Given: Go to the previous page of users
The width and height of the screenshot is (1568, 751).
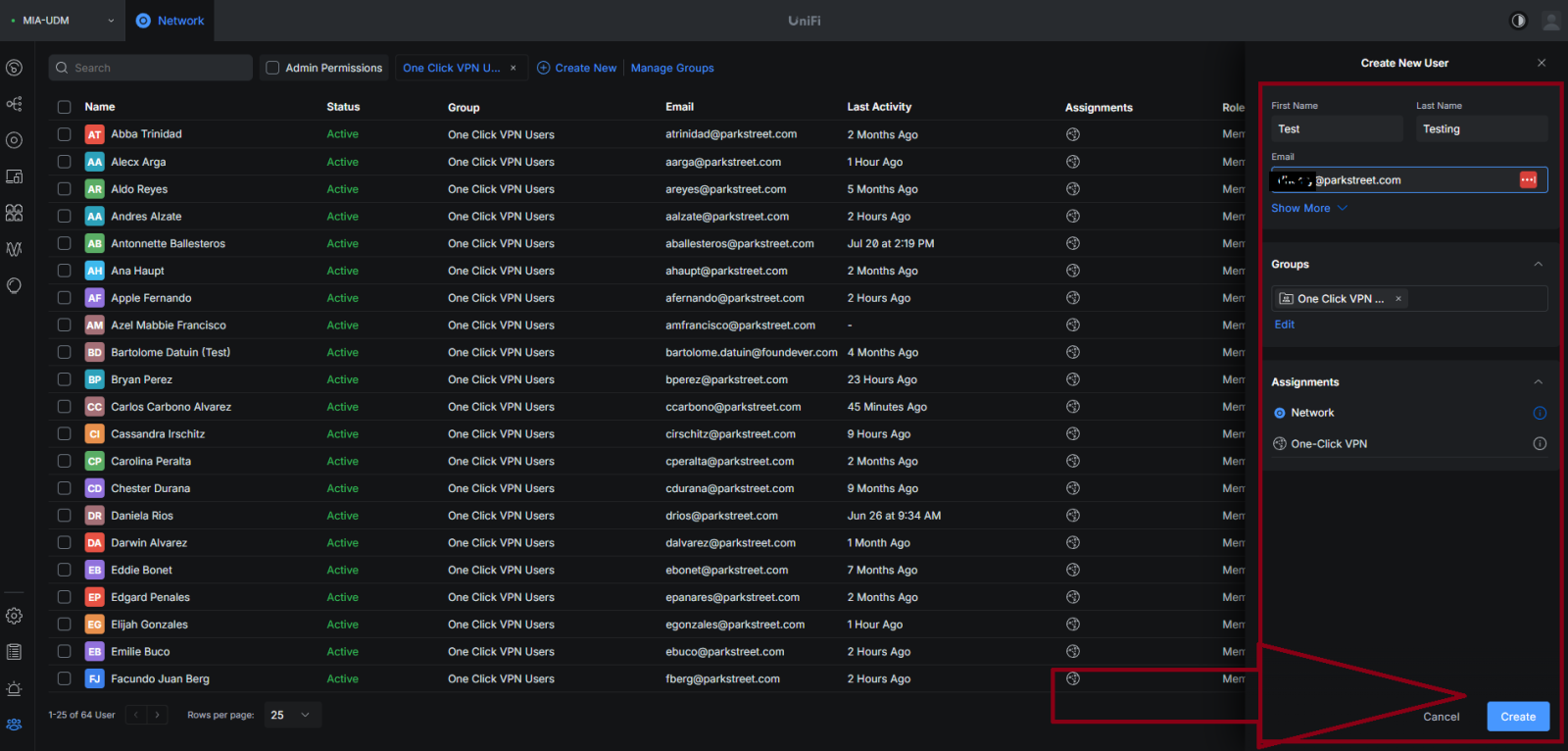Looking at the screenshot, I should click(x=136, y=715).
